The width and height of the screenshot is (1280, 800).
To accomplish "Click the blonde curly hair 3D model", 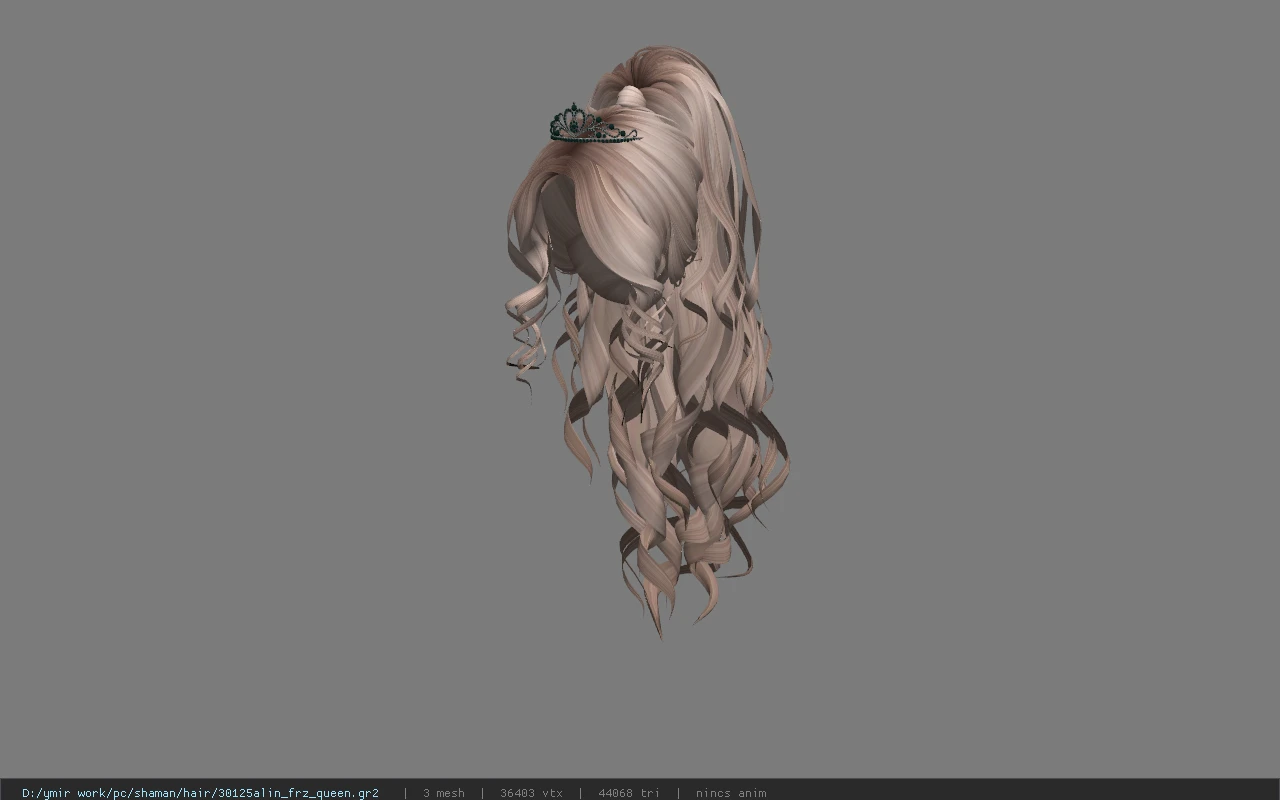I will point(648,340).
